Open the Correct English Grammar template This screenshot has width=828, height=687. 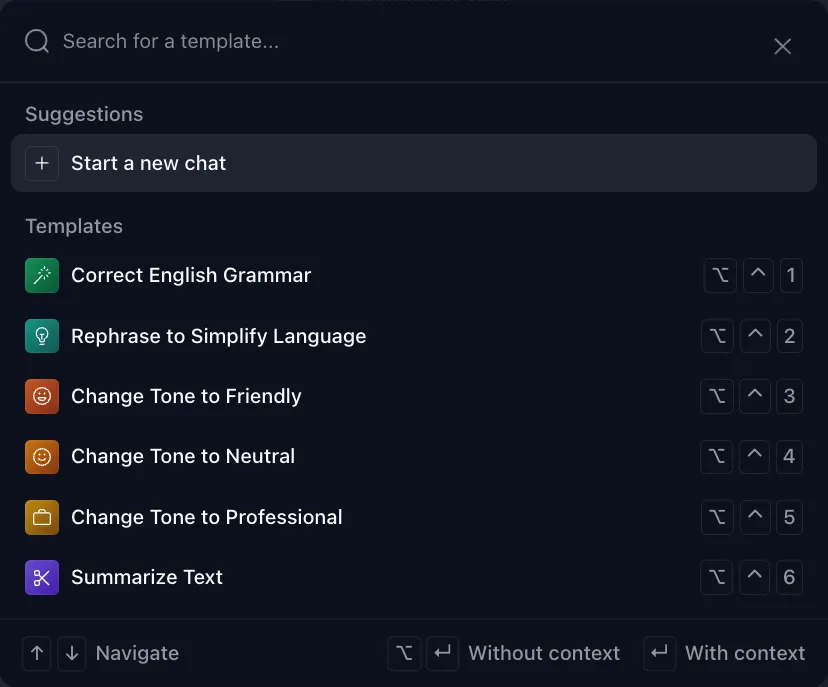click(x=190, y=275)
